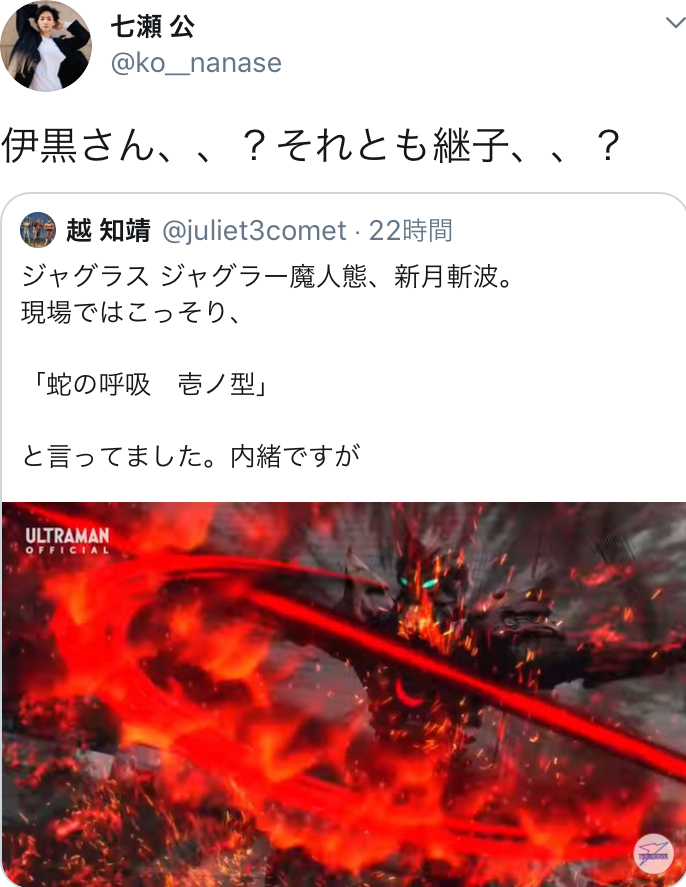
Task: Click the quoted tweet's small round avatar
Action: coord(38,230)
